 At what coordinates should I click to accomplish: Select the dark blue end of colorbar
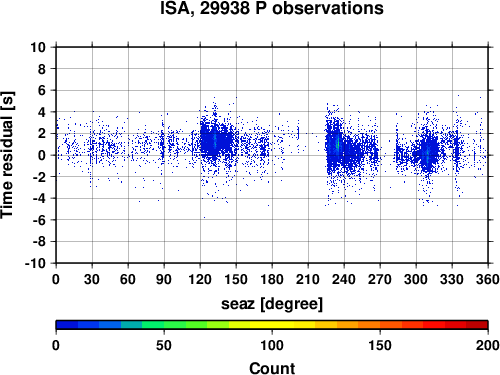point(67,325)
